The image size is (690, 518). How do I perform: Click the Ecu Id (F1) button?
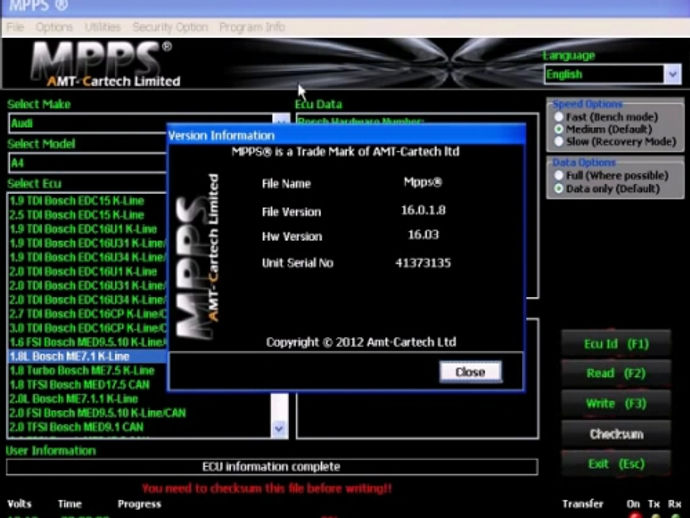point(616,344)
